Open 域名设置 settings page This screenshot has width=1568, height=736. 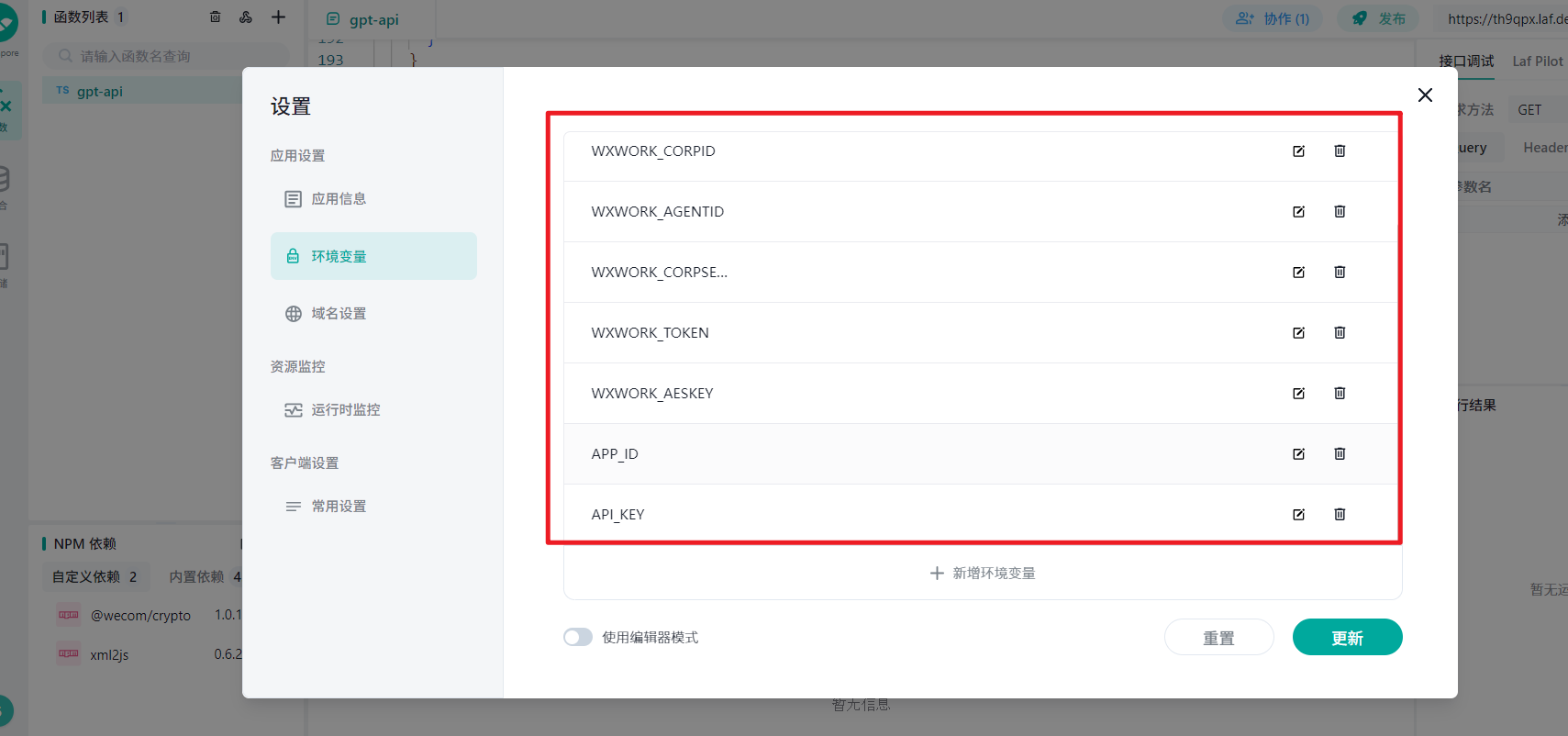(373, 314)
